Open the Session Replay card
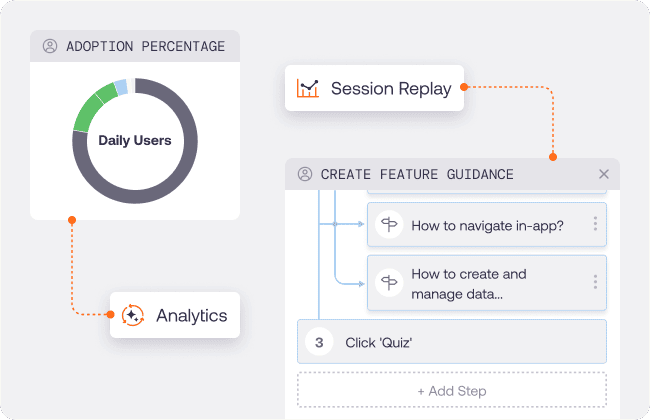The width and height of the screenshot is (650, 420). coord(374,88)
